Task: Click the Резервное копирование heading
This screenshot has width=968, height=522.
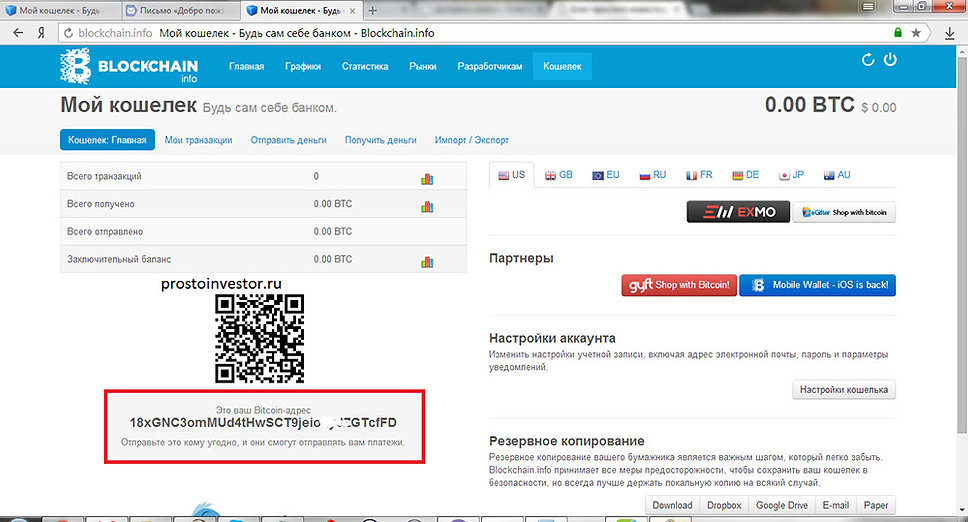Action: [x=567, y=441]
